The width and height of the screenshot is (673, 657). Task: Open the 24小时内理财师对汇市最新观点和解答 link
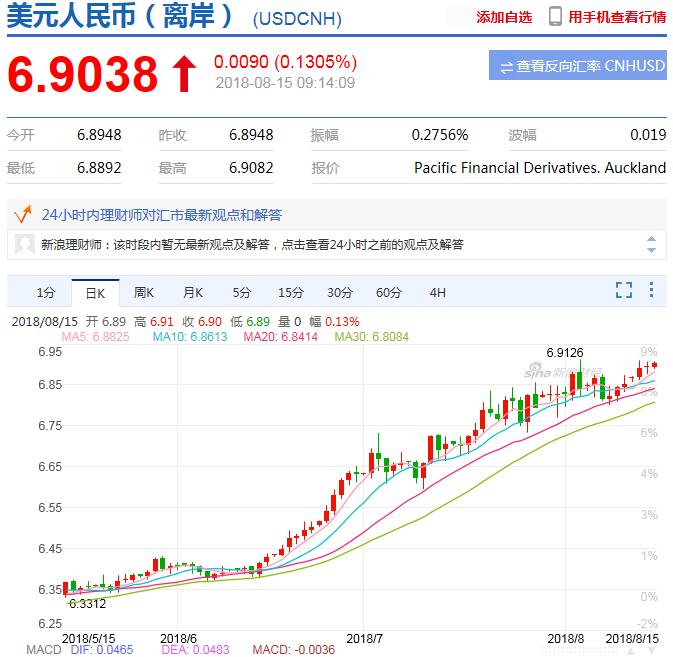(x=162, y=215)
